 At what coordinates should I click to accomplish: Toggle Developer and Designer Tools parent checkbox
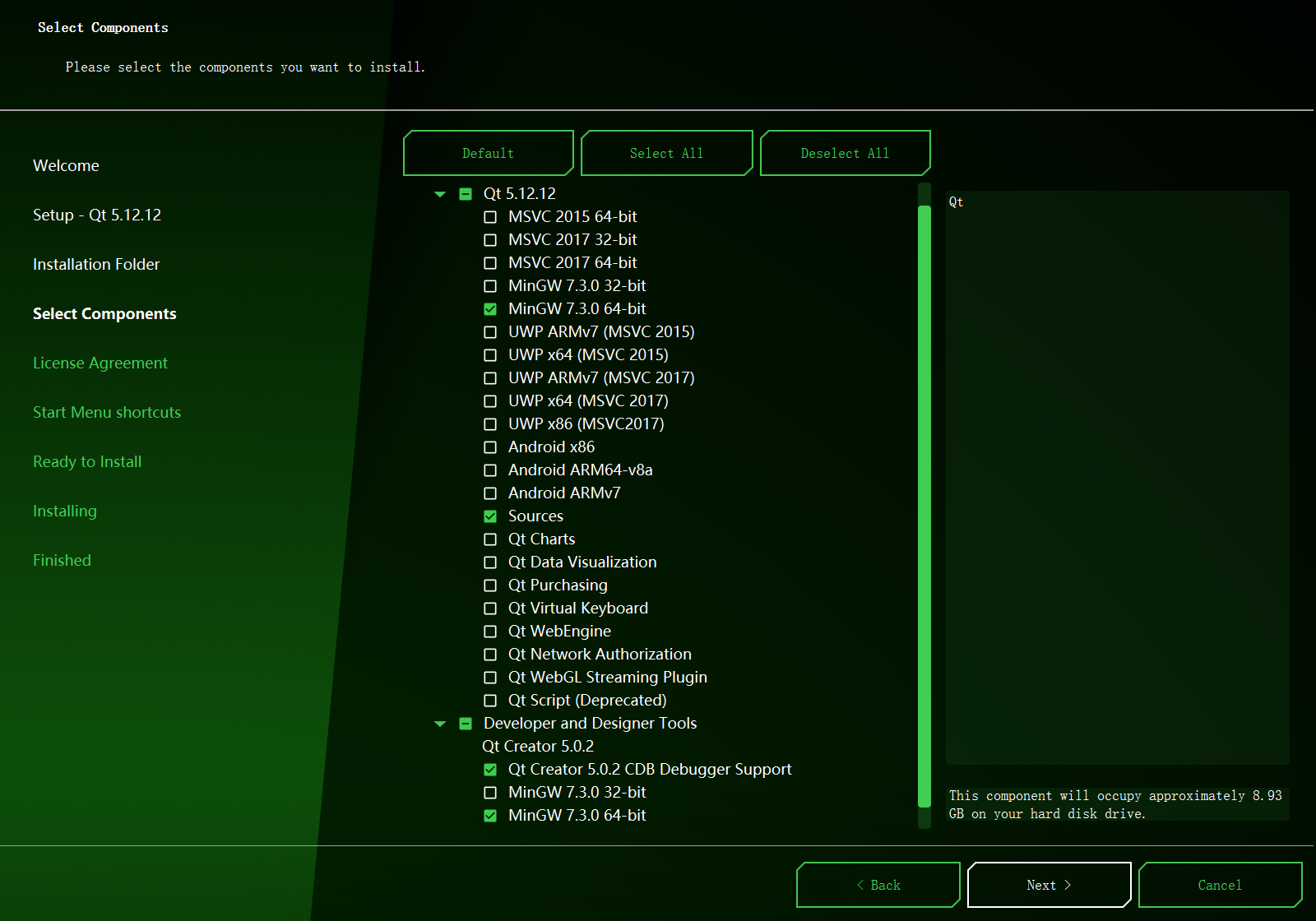coord(466,724)
